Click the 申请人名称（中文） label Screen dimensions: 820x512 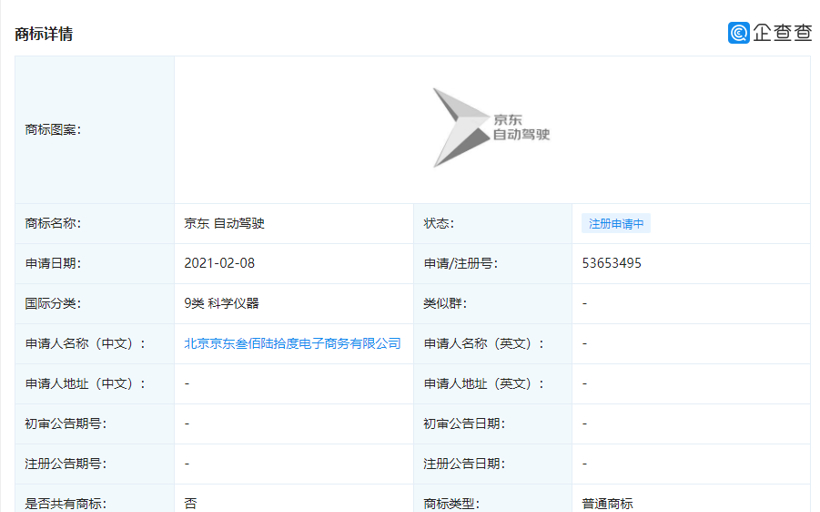click(85, 344)
